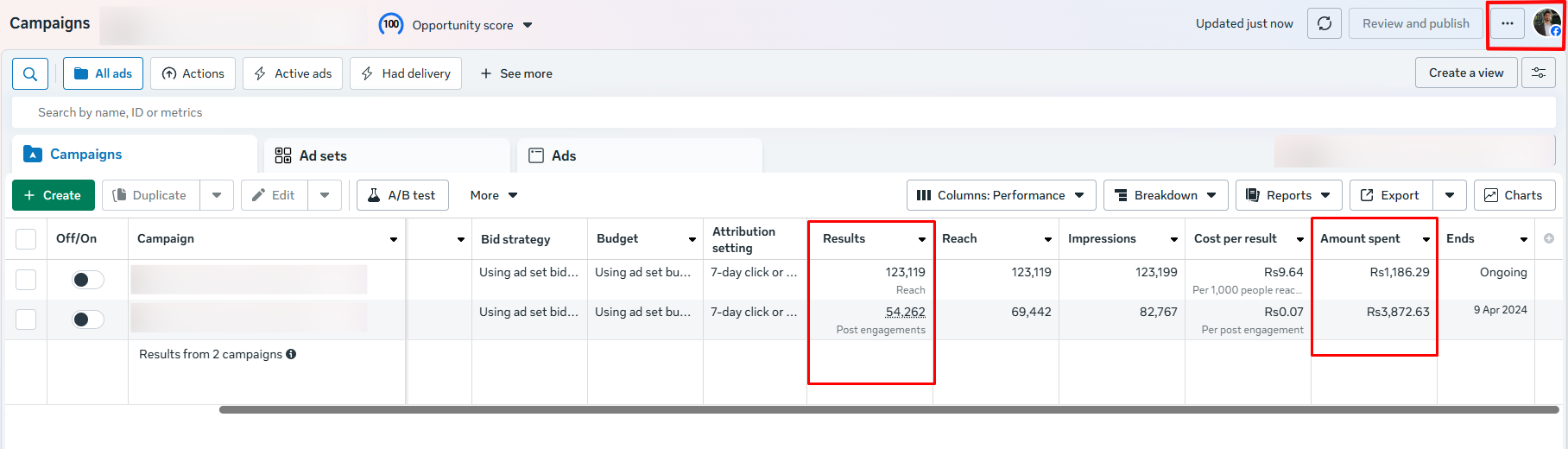This screenshot has width=1568, height=449.
Task: Click the search by name, ID or metrics field
Action: click(x=518, y=113)
